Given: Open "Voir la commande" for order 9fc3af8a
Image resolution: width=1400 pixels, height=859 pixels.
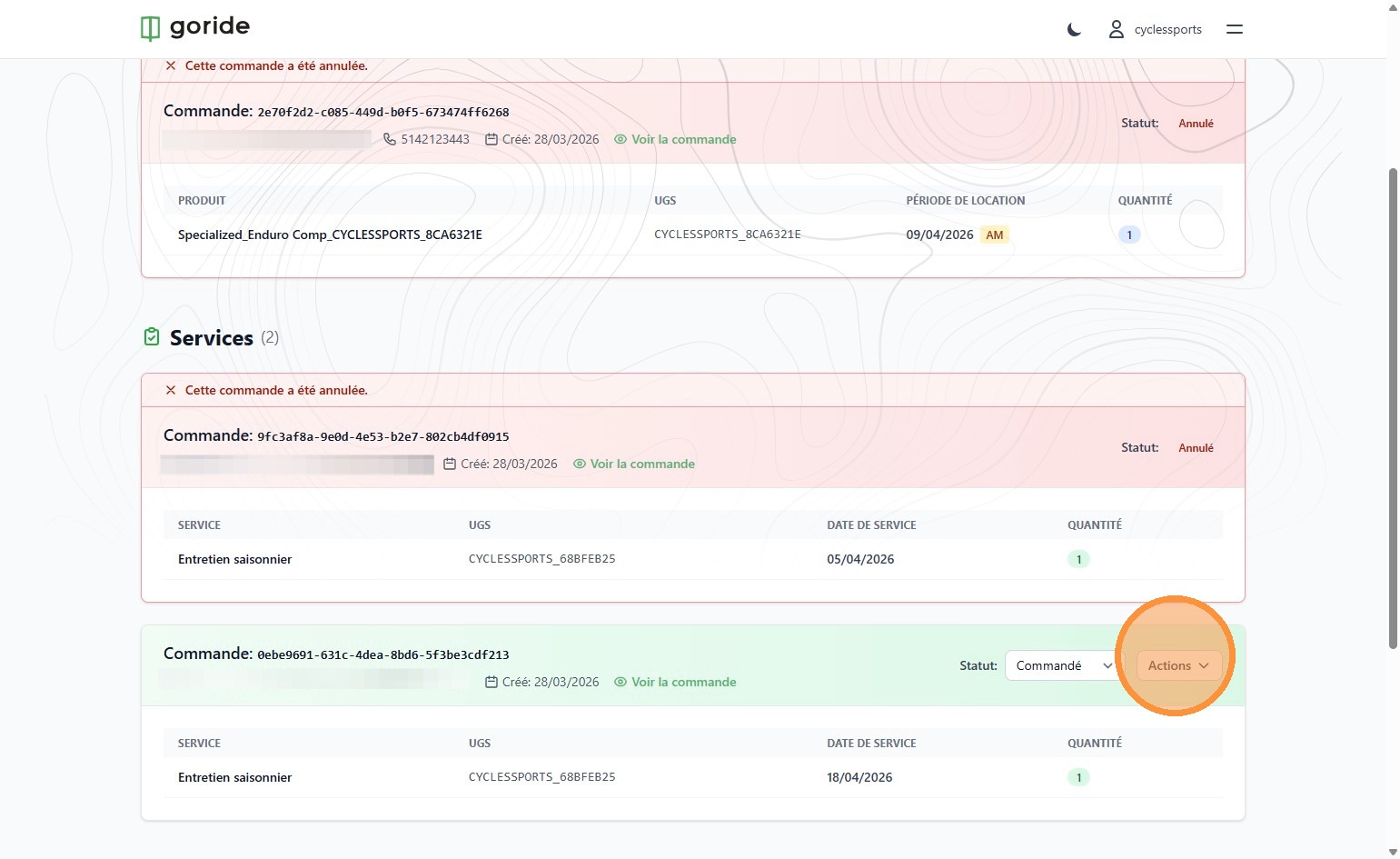Looking at the screenshot, I should pos(641,464).
